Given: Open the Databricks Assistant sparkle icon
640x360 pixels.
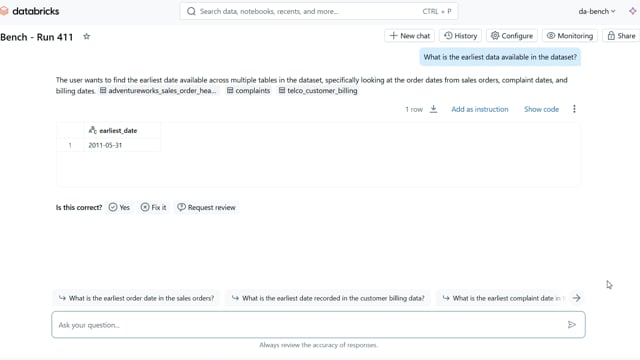Looking at the screenshot, I should tap(633, 11).
